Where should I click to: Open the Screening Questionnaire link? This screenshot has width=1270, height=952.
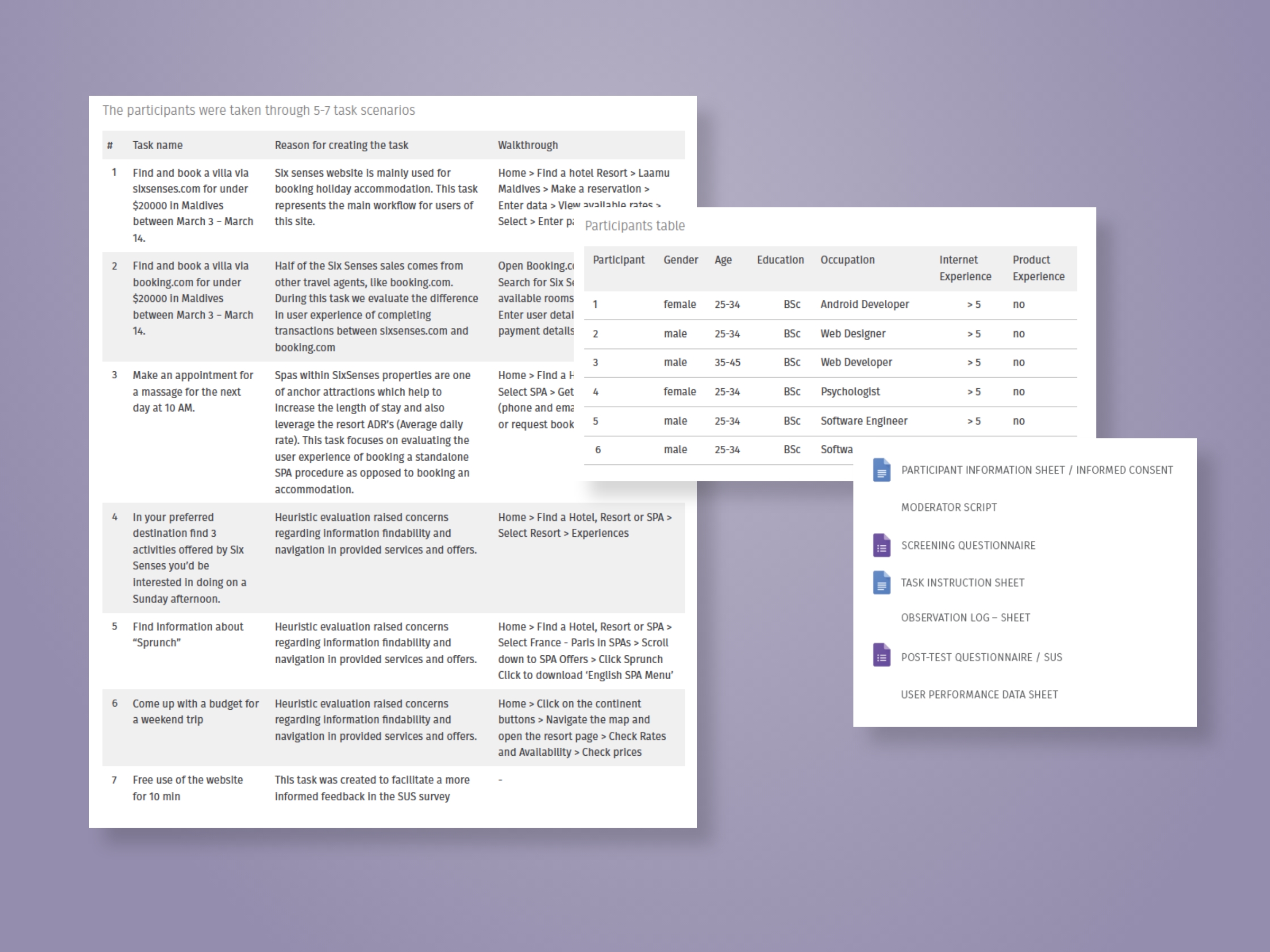pyautogui.click(x=968, y=545)
